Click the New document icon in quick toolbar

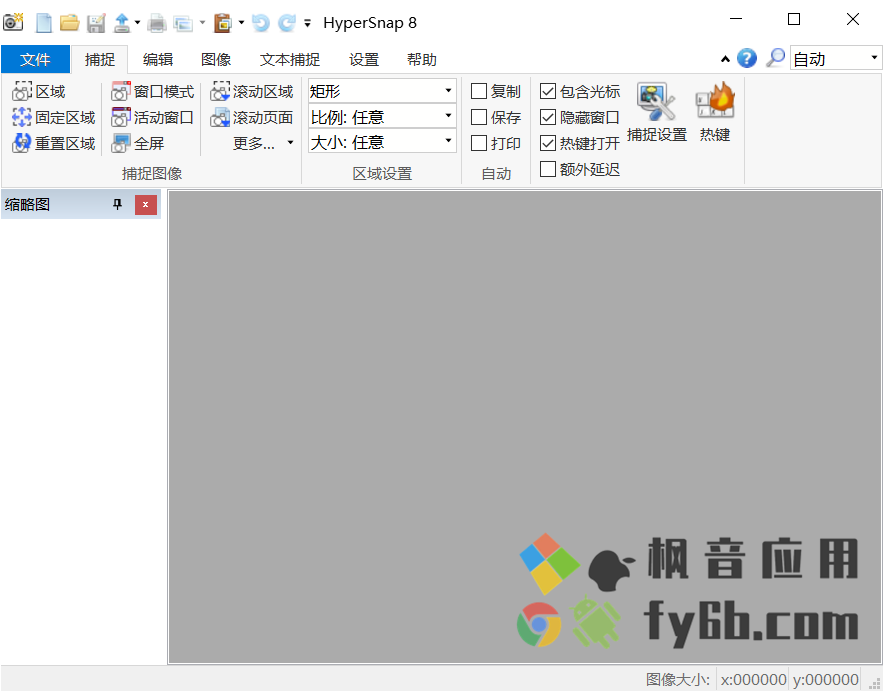(x=44, y=23)
